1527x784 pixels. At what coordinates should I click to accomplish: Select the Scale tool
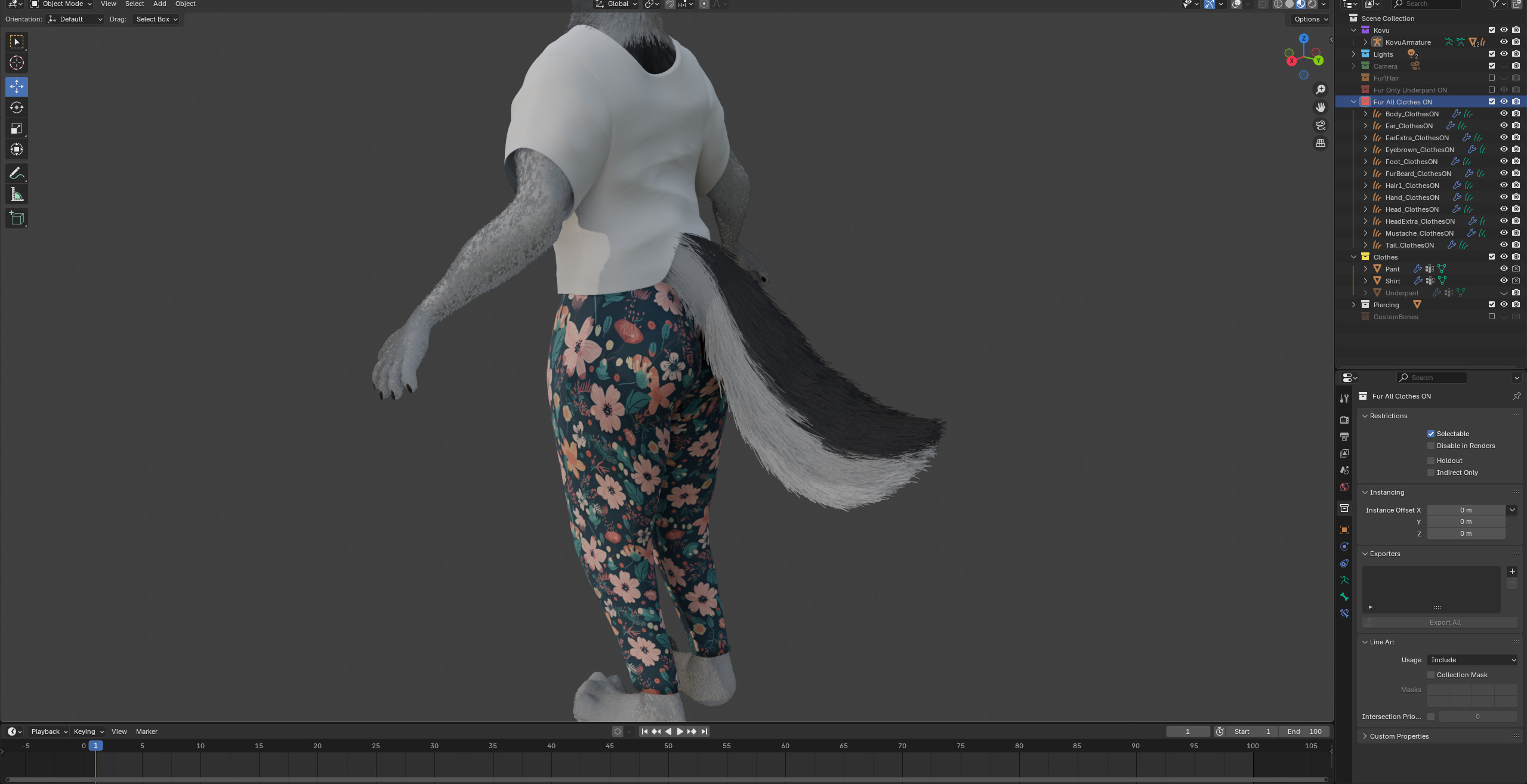(17, 128)
